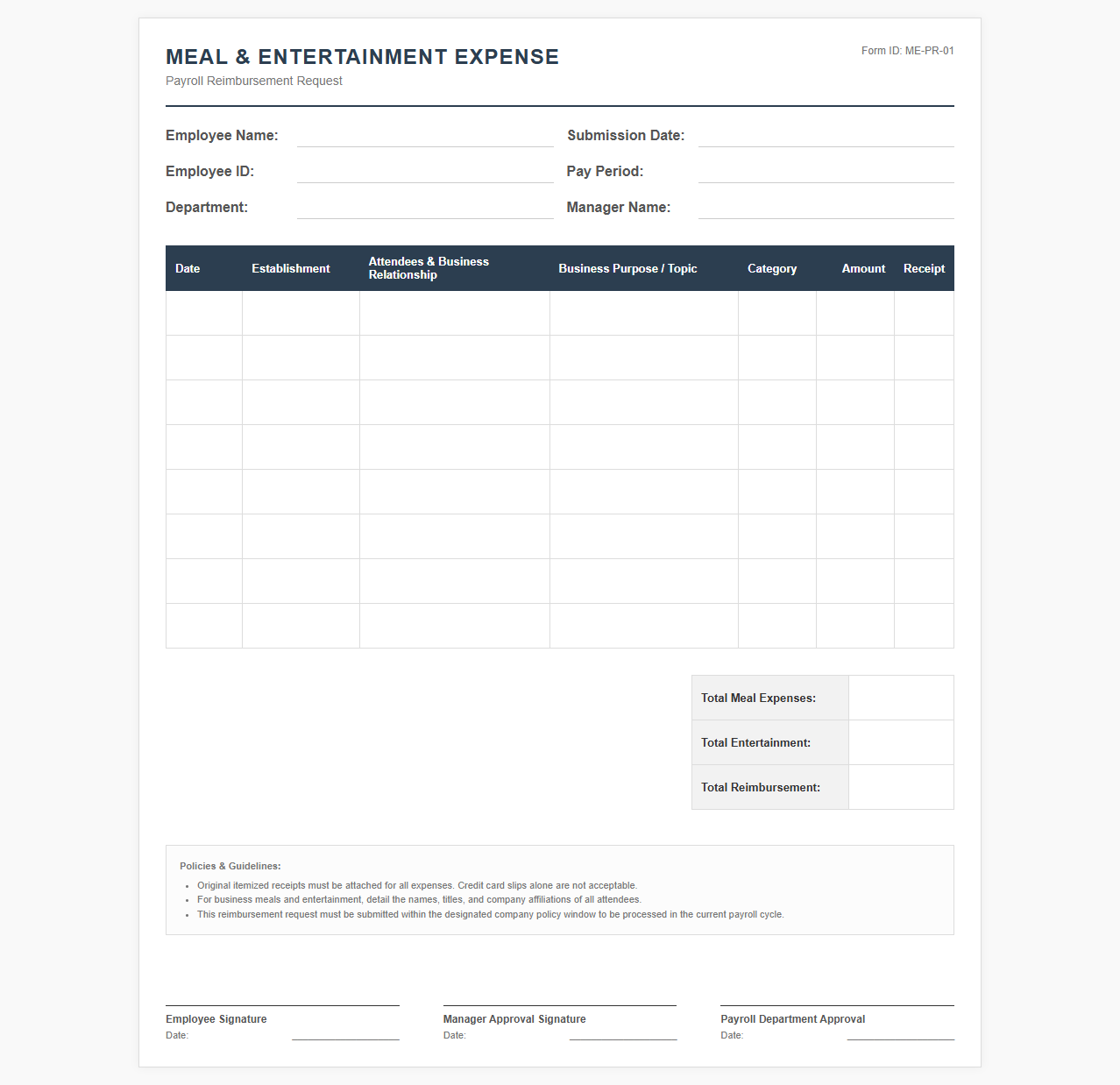Click the Manager Approval Signature label

pyautogui.click(x=514, y=1019)
